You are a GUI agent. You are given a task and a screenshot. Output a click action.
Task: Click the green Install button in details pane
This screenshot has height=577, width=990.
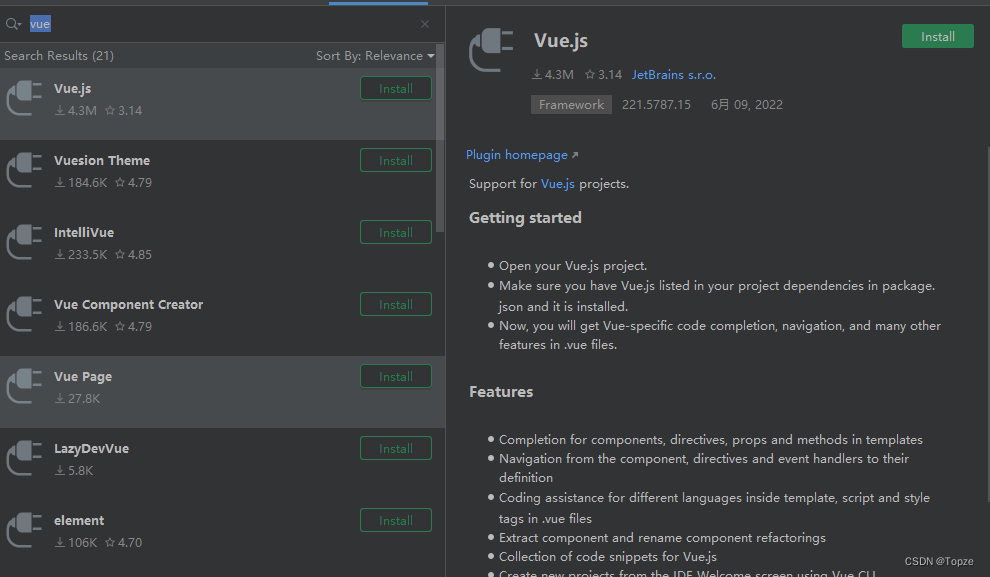pyautogui.click(x=938, y=37)
